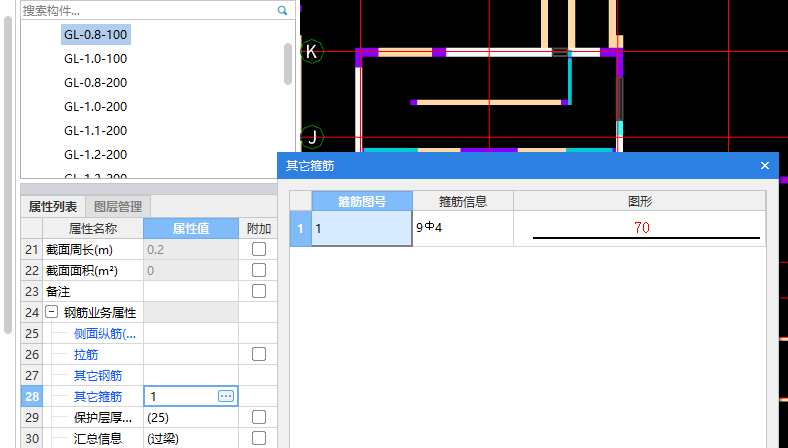788x448 pixels.
Task: Toggle 附加 checkbox for 保护层厚
Action: [x=259, y=417]
